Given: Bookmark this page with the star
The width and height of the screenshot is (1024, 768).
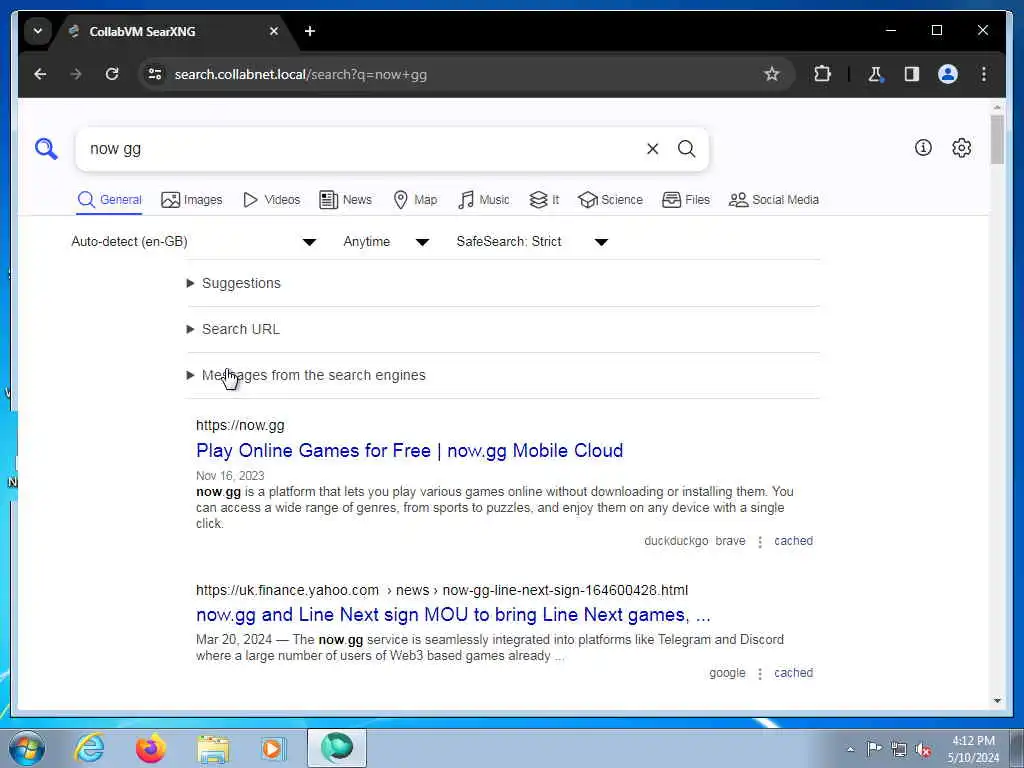Looking at the screenshot, I should click(772, 74).
